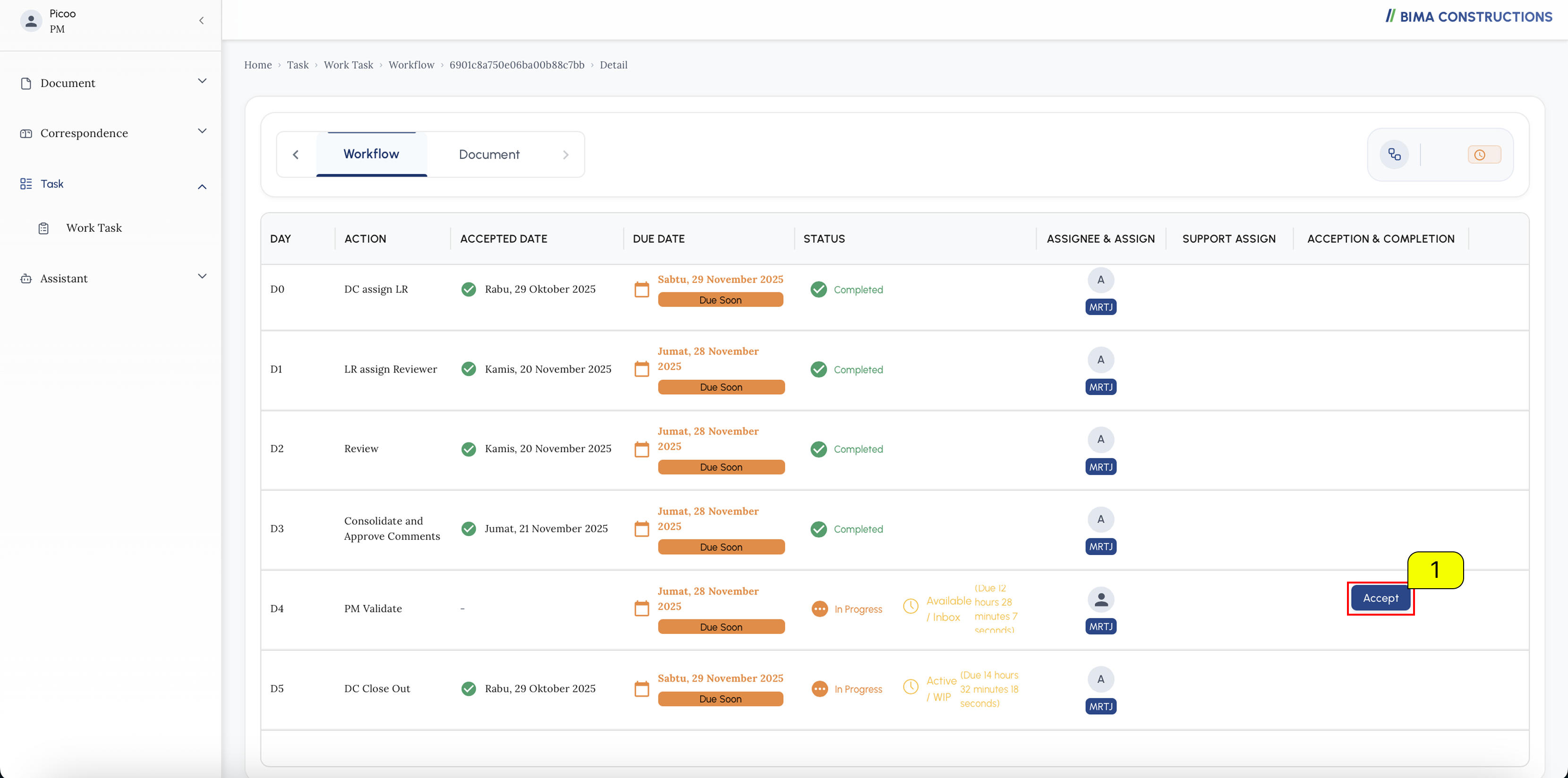This screenshot has width=1568, height=778.
Task: Click the Completed check icon in D1 row
Action: (818, 369)
